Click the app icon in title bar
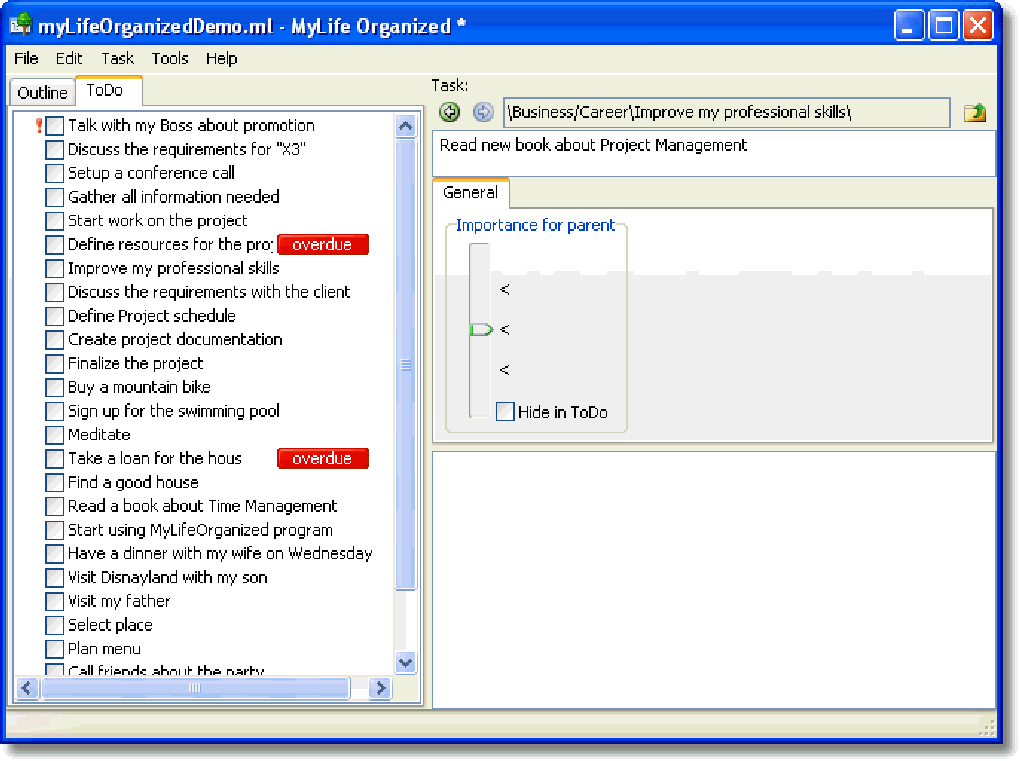Screen dimensions: 1020x761 coord(21,25)
